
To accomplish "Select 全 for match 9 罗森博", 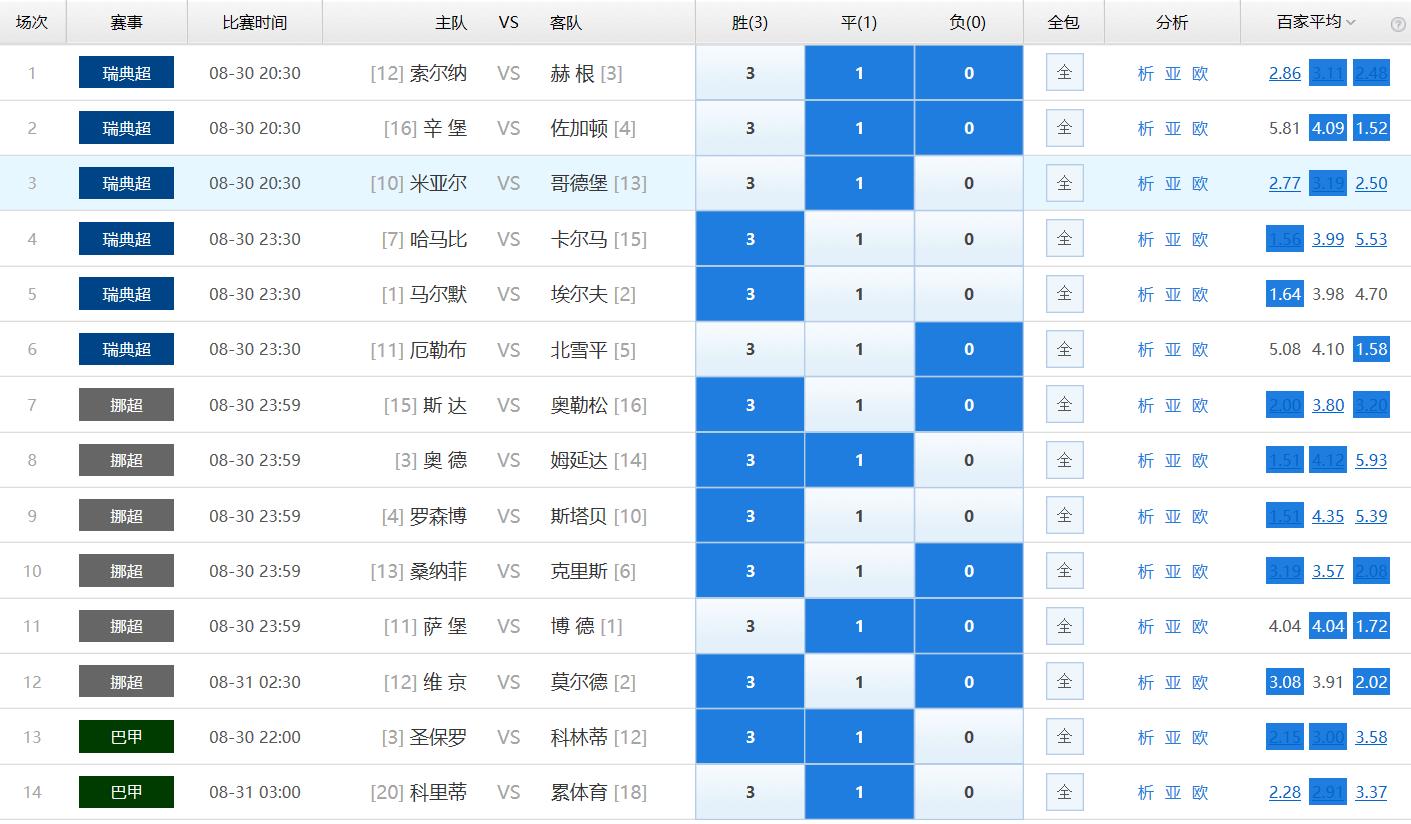I will click(1064, 516).
